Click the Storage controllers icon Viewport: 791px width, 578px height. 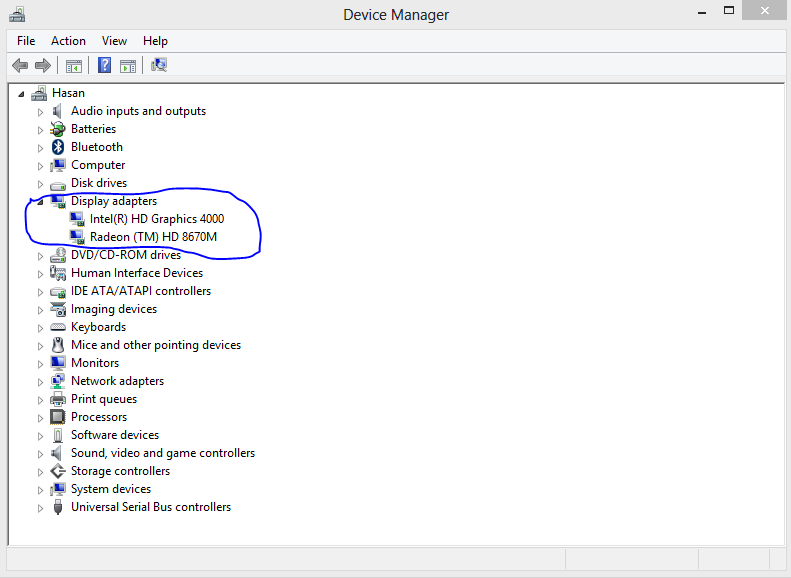pyautogui.click(x=58, y=471)
